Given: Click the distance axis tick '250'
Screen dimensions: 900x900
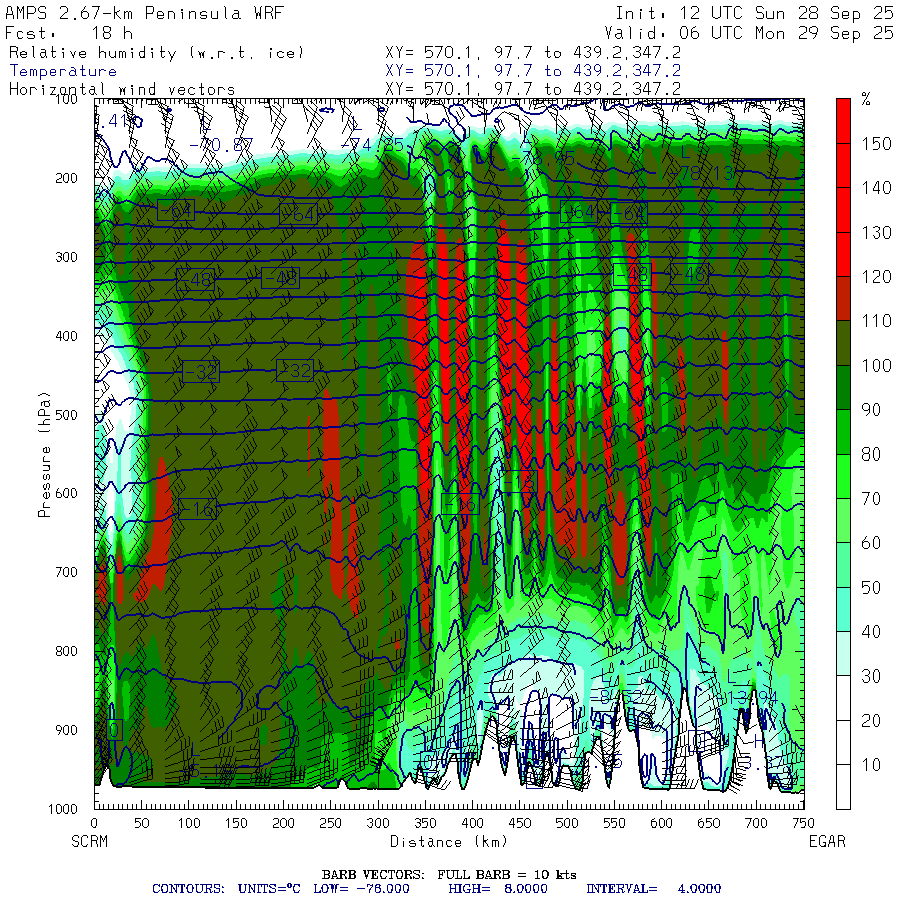Looking at the screenshot, I should point(331,824).
